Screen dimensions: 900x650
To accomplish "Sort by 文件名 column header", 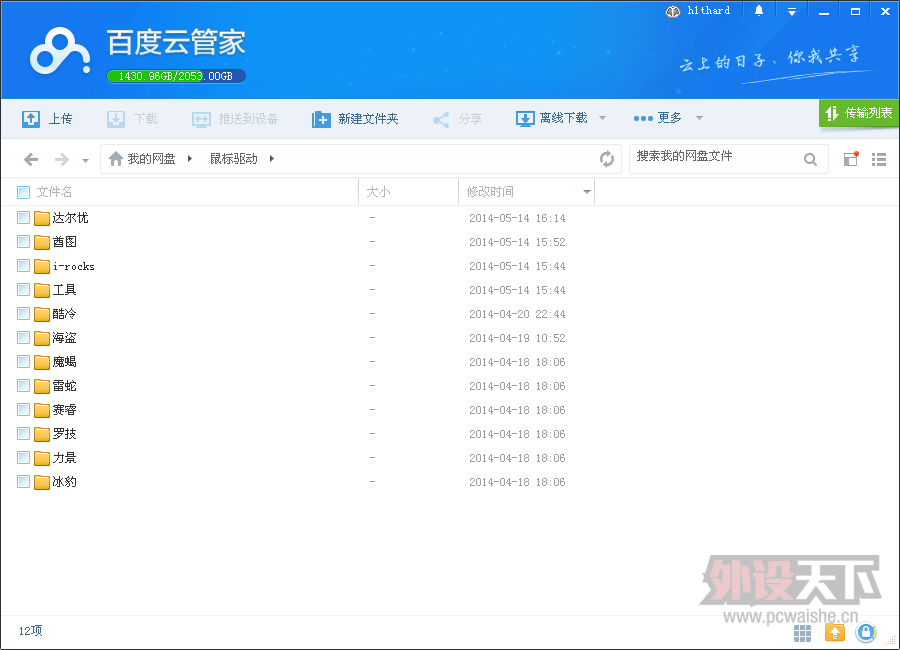I will pyautogui.click(x=54, y=192).
